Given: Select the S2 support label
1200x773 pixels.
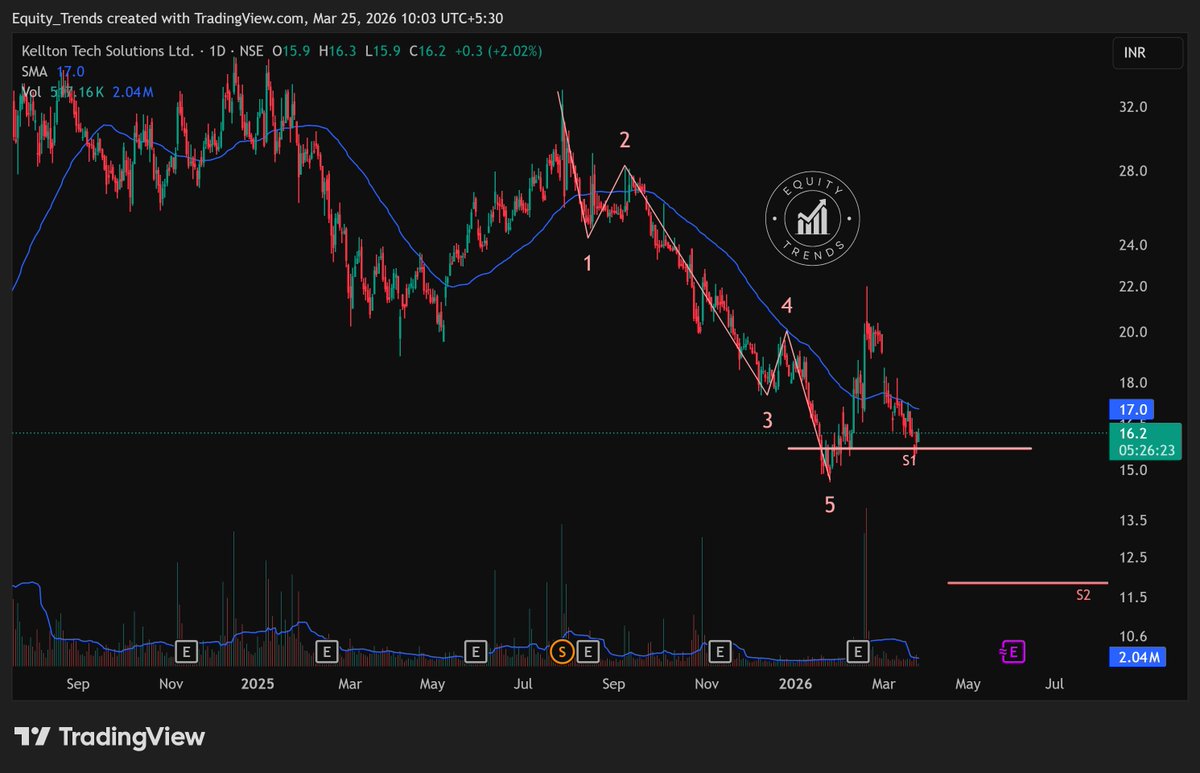Looking at the screenshot, I should pos(1083,595).
